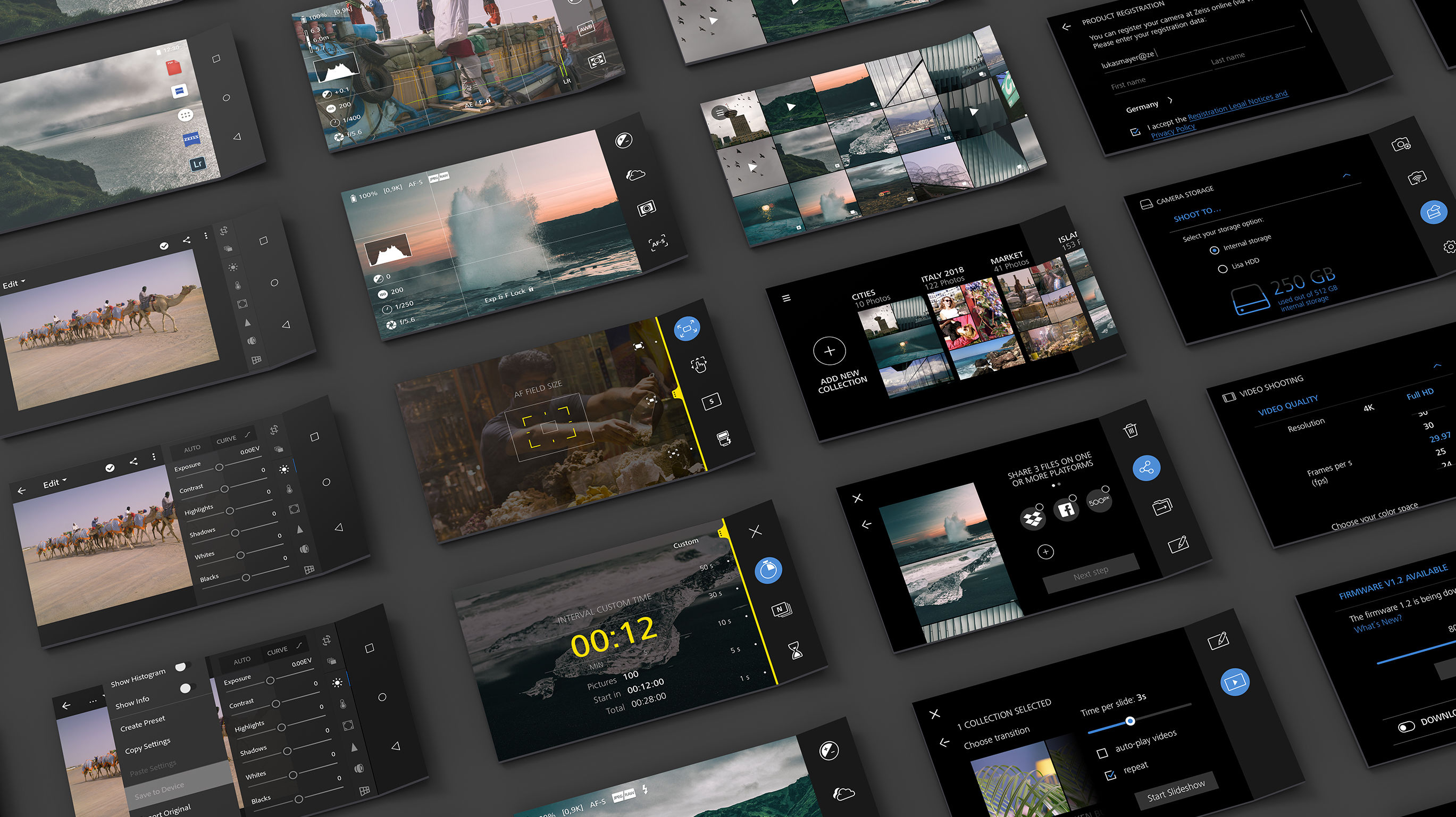Select blue AF area icon in AF Field Size screen

(x=687, y=328)
